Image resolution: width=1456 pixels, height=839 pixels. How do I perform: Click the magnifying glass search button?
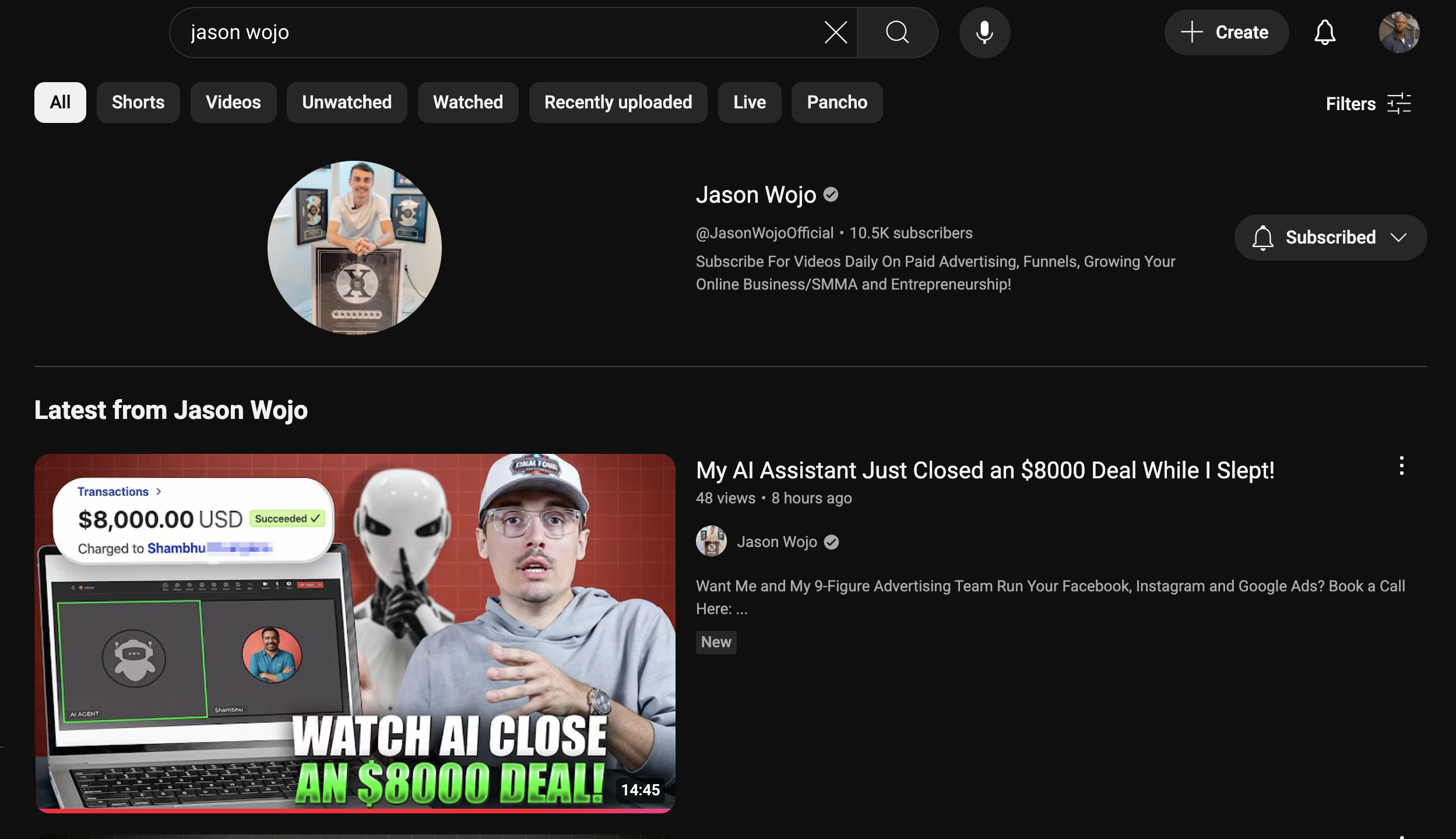coord(897,33)
